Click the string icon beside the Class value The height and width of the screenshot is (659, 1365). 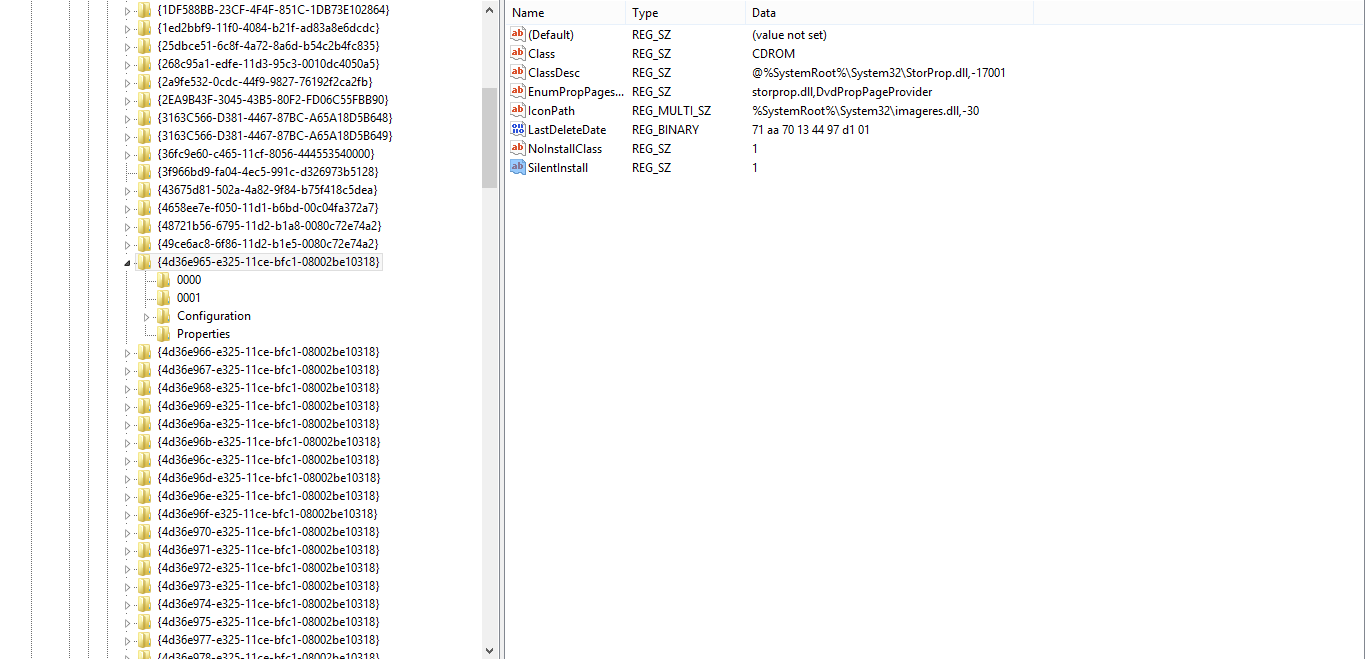pyautogui.click(x=518, y=53)
